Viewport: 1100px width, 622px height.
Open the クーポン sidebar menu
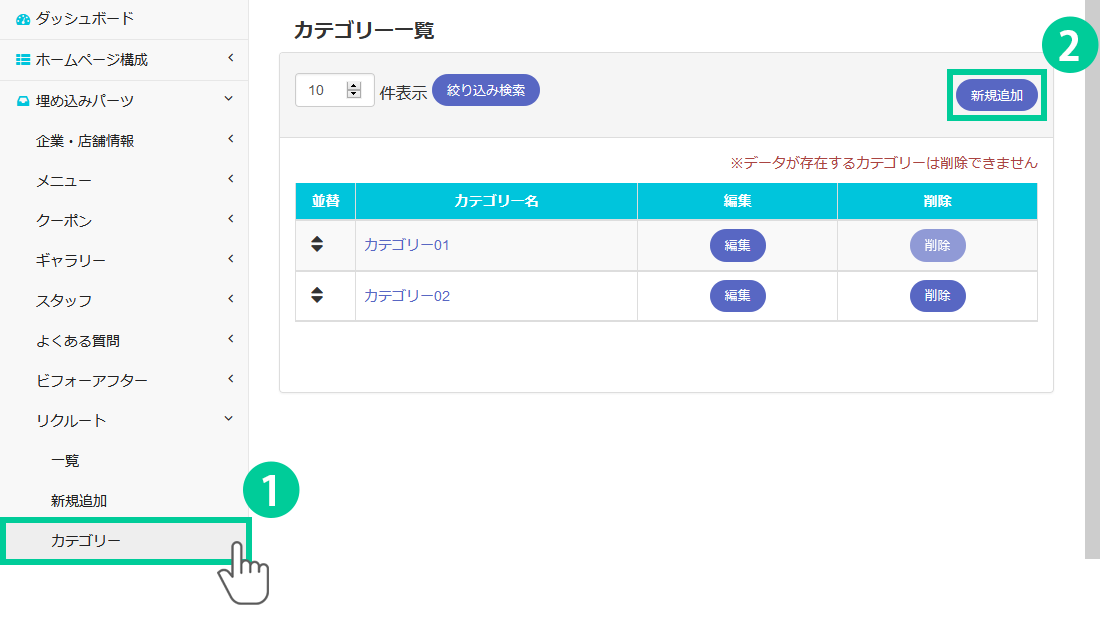[64, 221]
